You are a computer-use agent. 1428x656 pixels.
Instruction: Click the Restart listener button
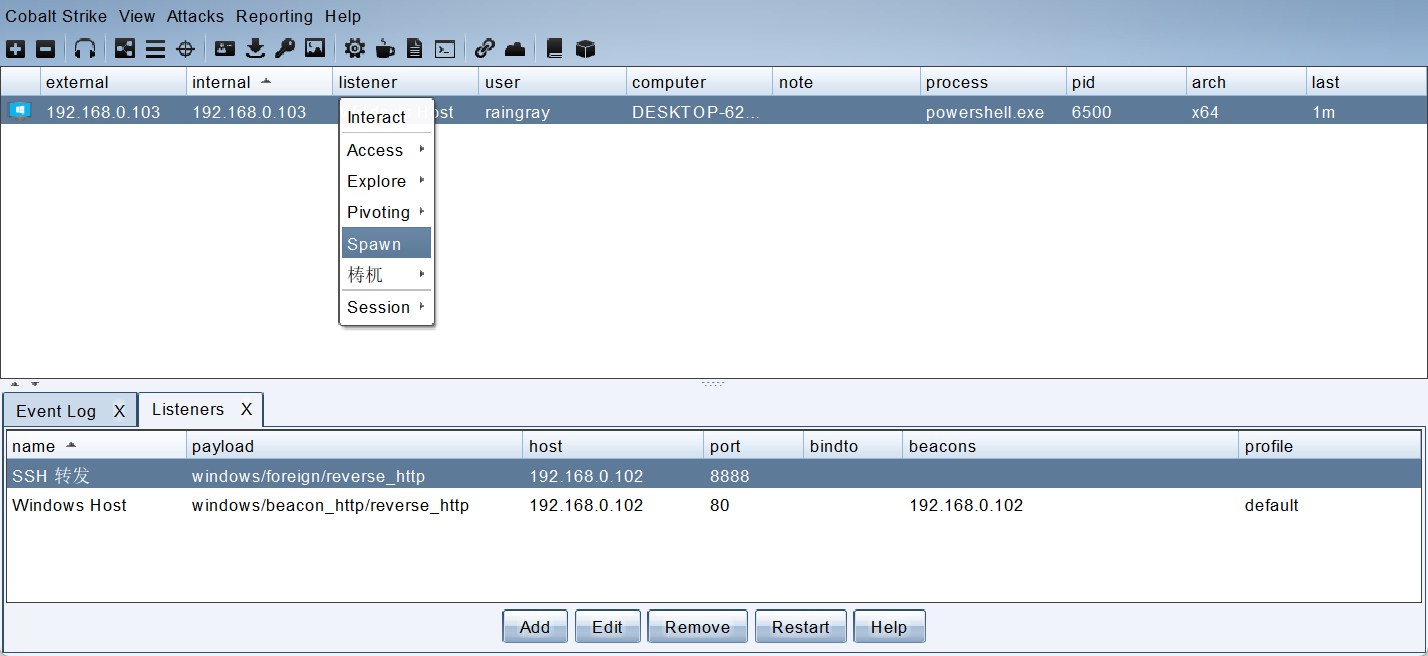800,627
